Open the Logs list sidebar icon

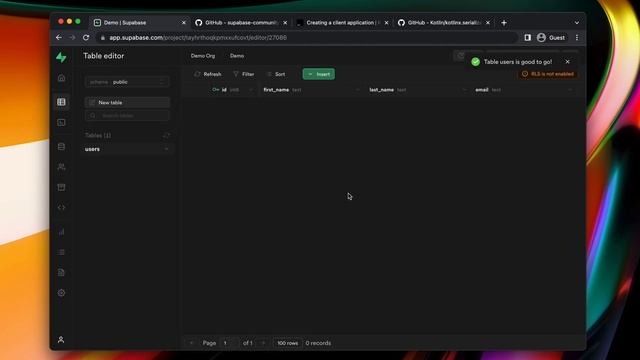coord(61,252)
